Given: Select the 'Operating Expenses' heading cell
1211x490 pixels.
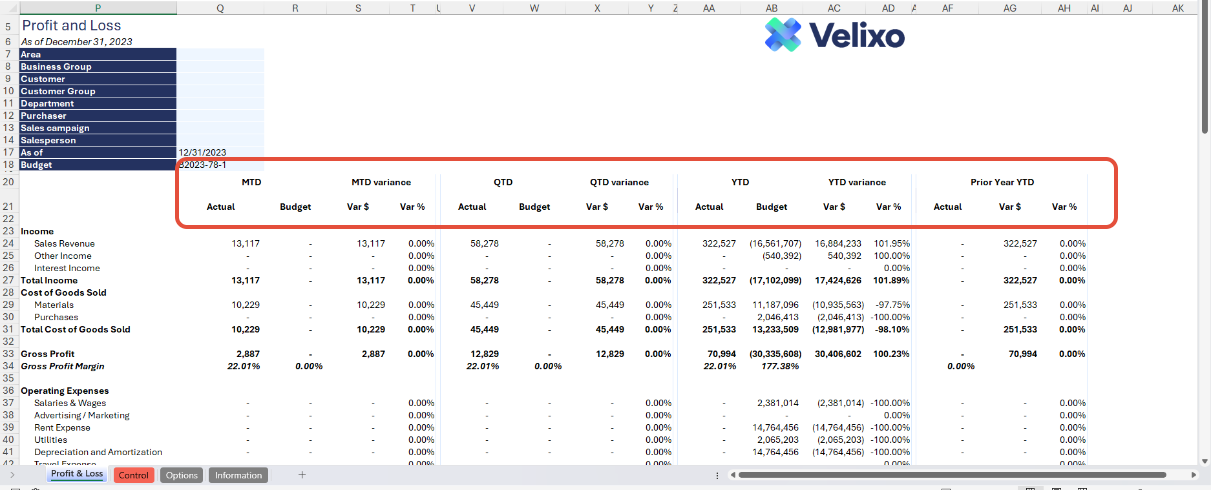Looking at the screenshot, I should click(x=65, y=390).
